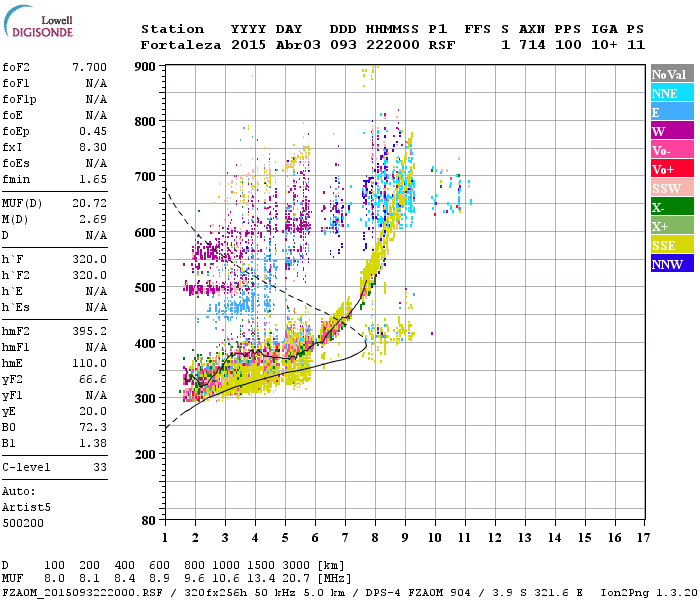Click the Fortaleza station name
The height and width of the screenshot is (600, 700).
pyautogui.click(x=181, y=45)
